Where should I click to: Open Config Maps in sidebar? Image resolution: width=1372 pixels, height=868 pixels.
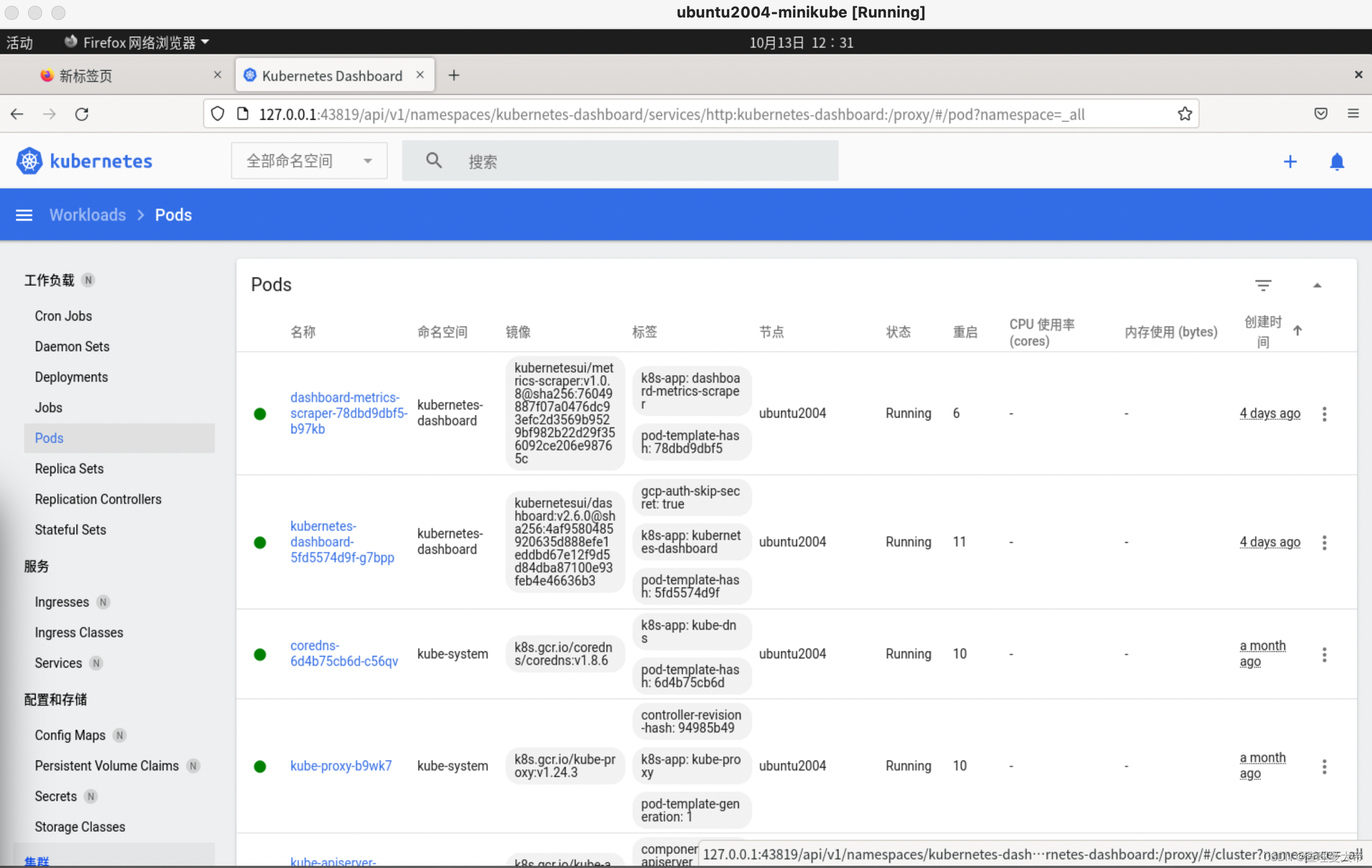pyautogui.click(x=70, y=735)
